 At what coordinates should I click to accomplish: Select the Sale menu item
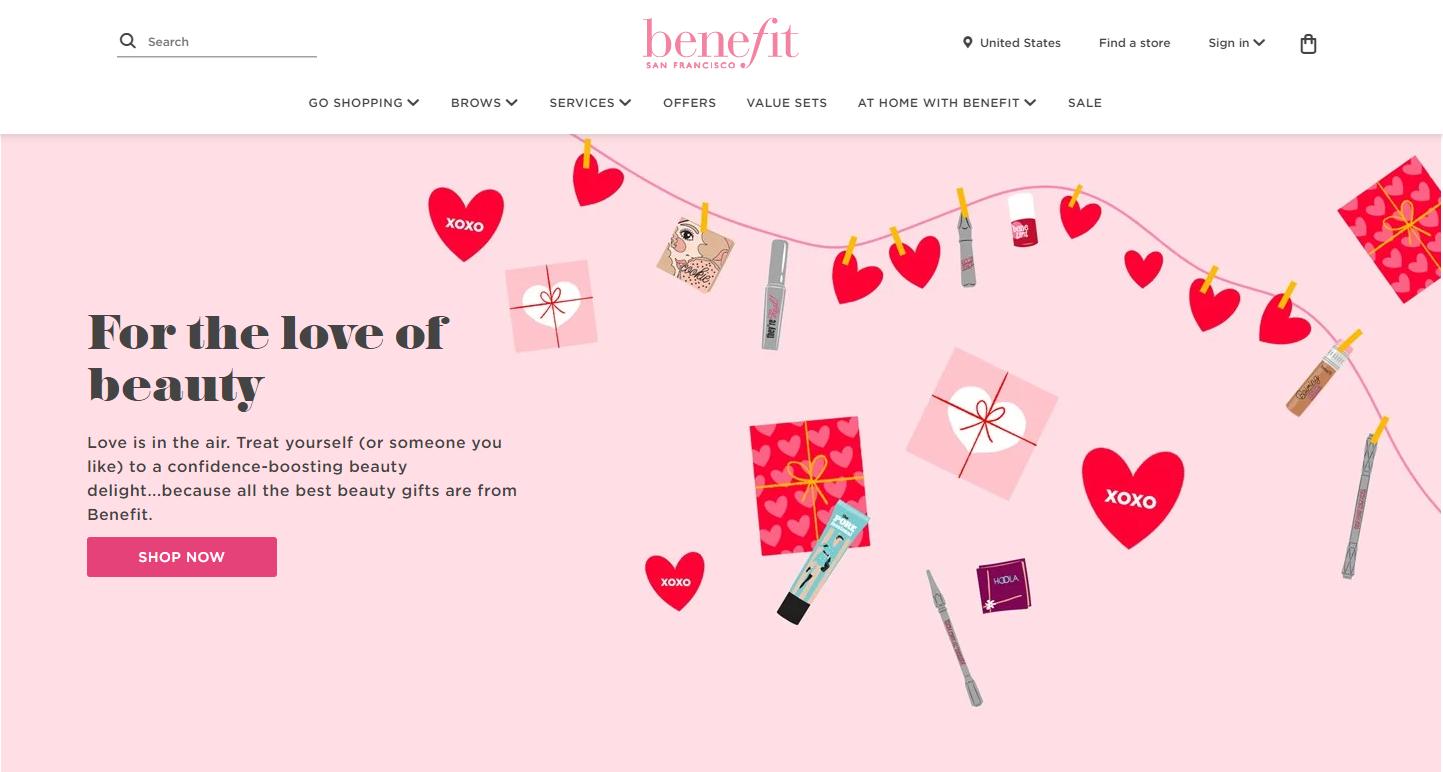point(1084,102)
